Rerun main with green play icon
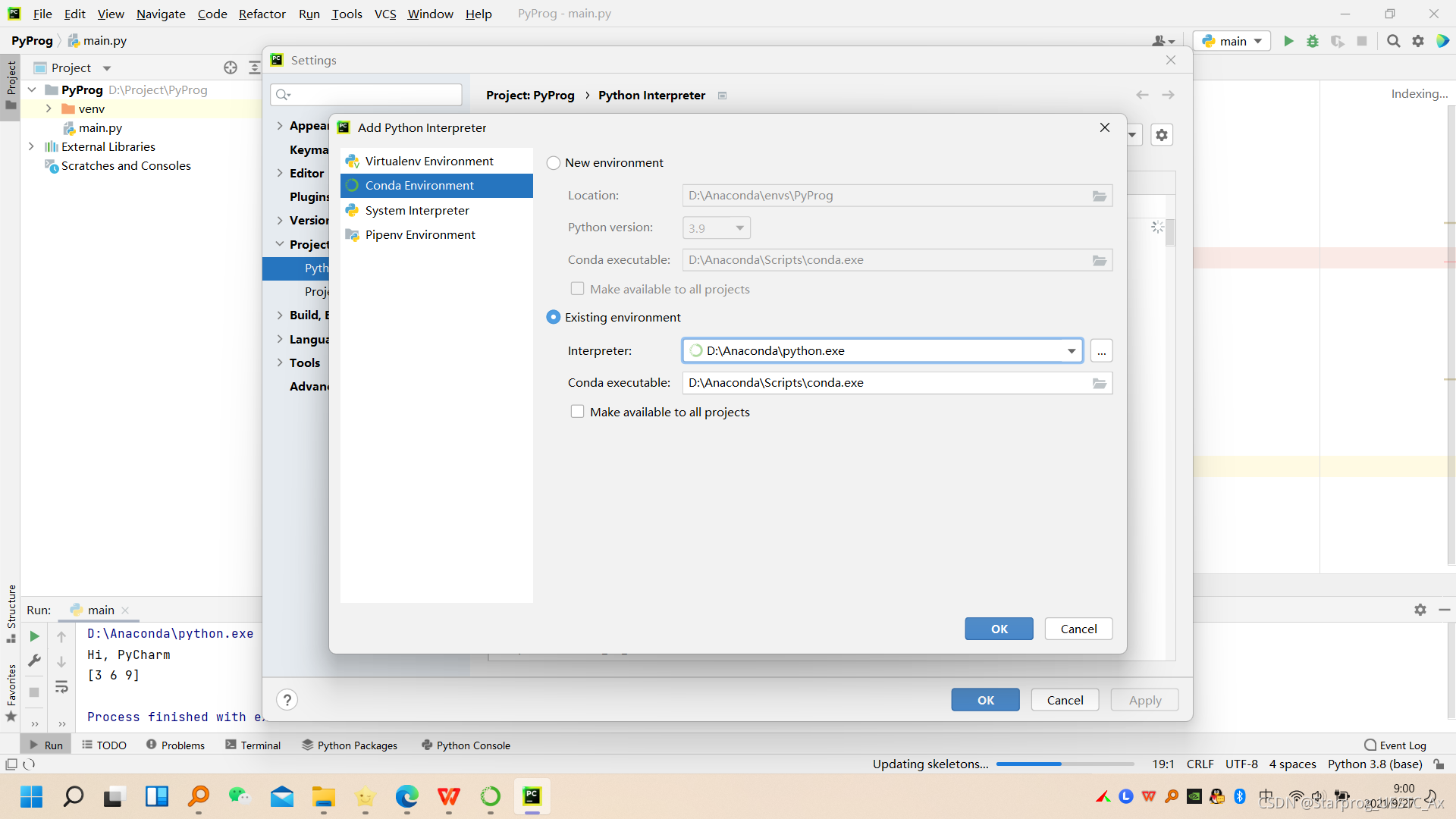 click(34, 636)
